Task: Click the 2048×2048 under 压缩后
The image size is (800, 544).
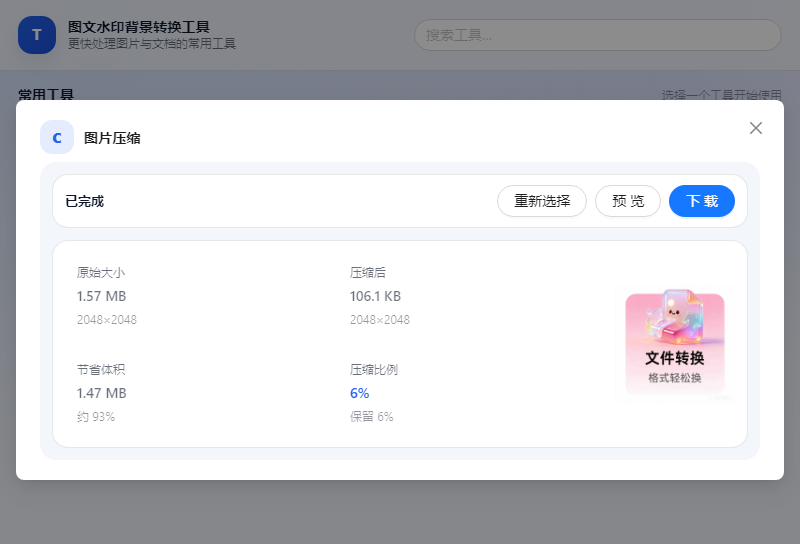Action: click(380, 319)
